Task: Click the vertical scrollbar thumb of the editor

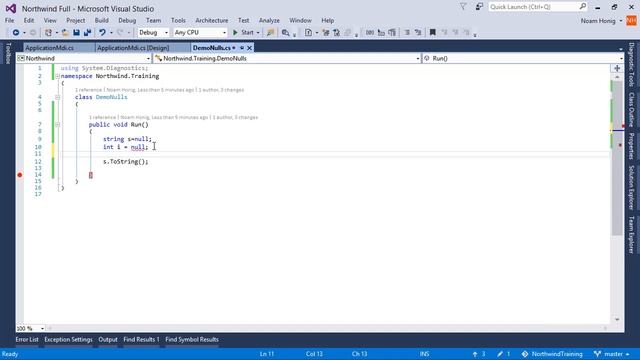Action: point(617,157)
